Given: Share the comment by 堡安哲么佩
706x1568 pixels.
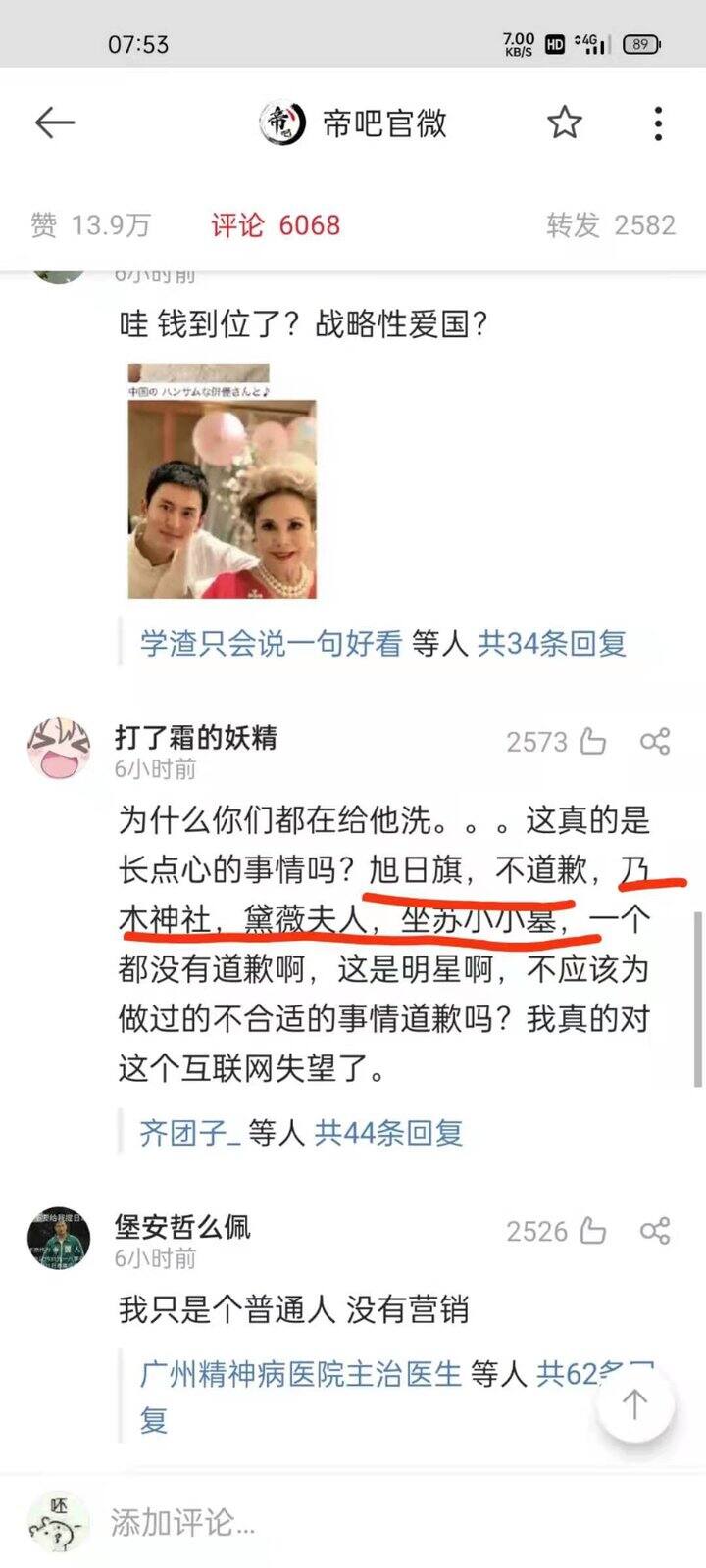Looking at the screenshot, I should [x=655, y=1231].
